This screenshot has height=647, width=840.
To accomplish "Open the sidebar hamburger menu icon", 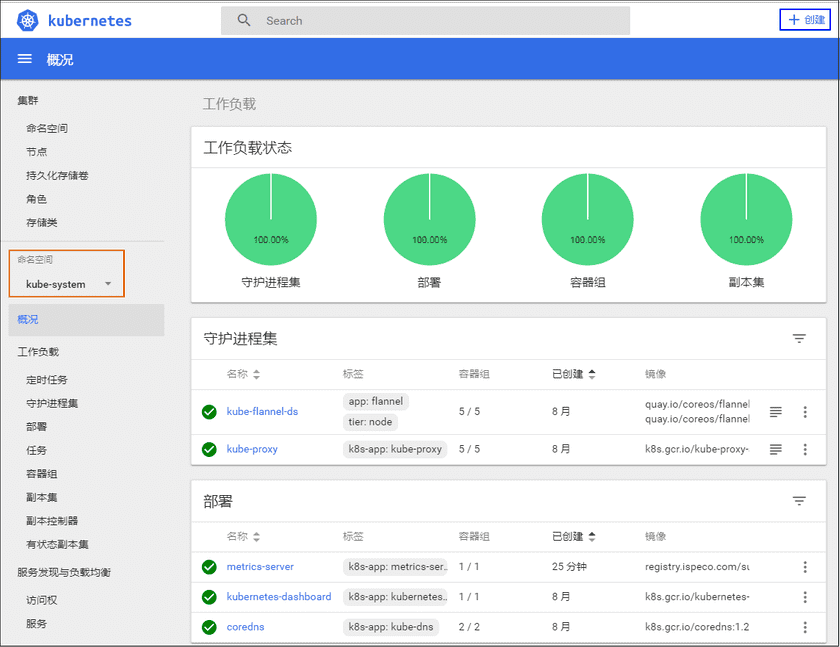I will (x=25, y=59).
